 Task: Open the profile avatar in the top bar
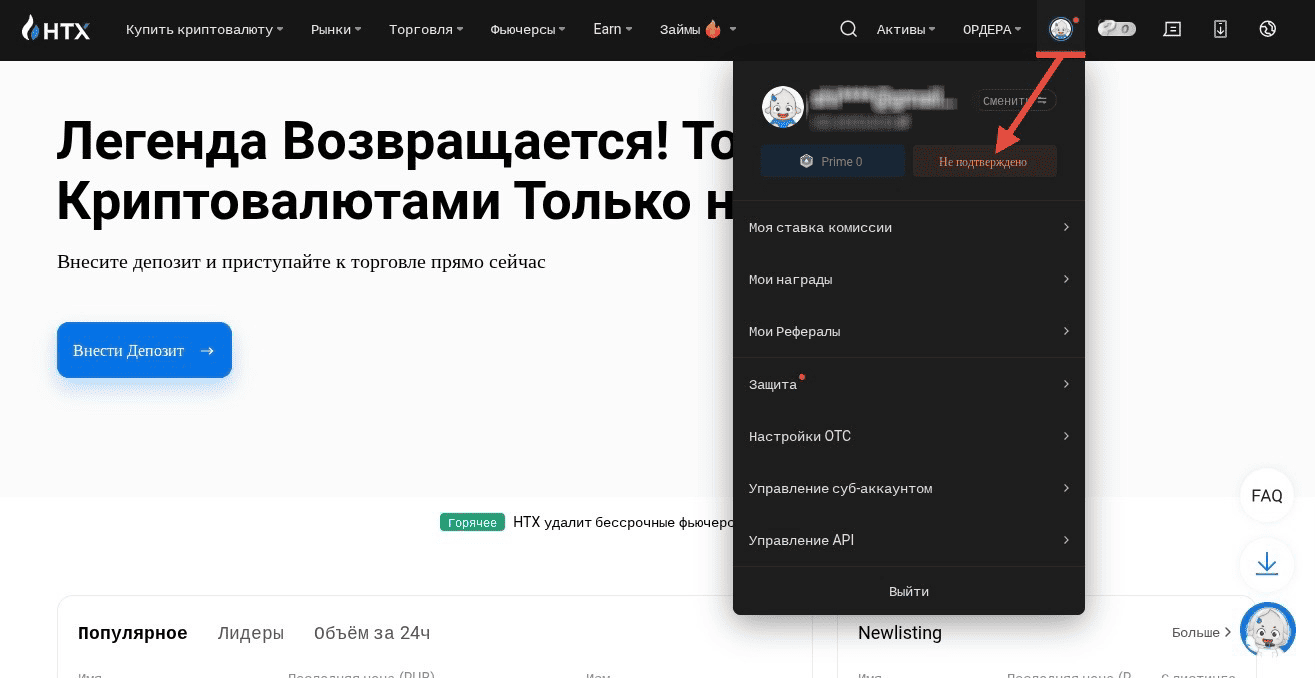tap(1060, 29)
